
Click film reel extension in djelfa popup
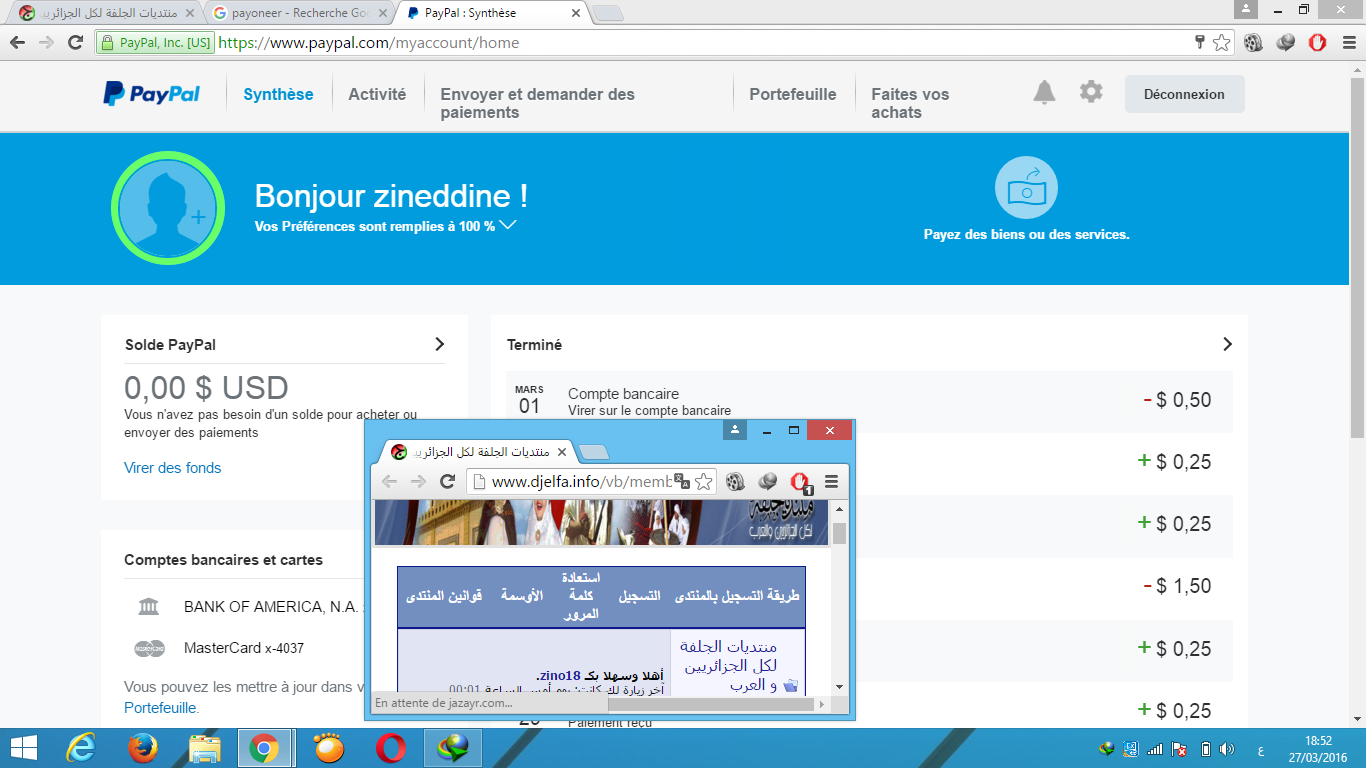(736, 481)
